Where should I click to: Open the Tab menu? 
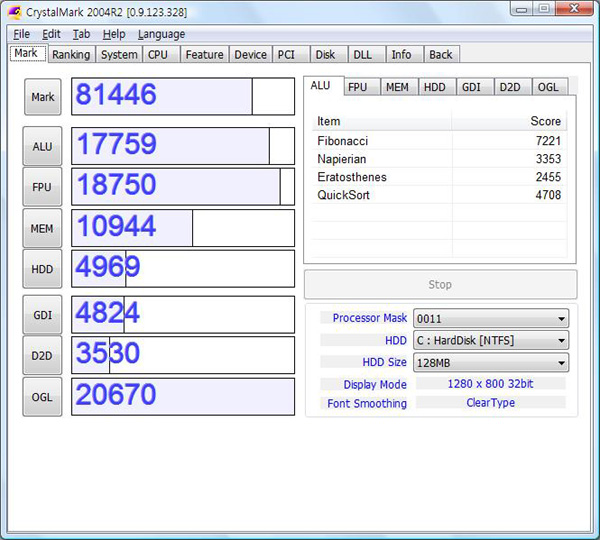click(82, 34)
